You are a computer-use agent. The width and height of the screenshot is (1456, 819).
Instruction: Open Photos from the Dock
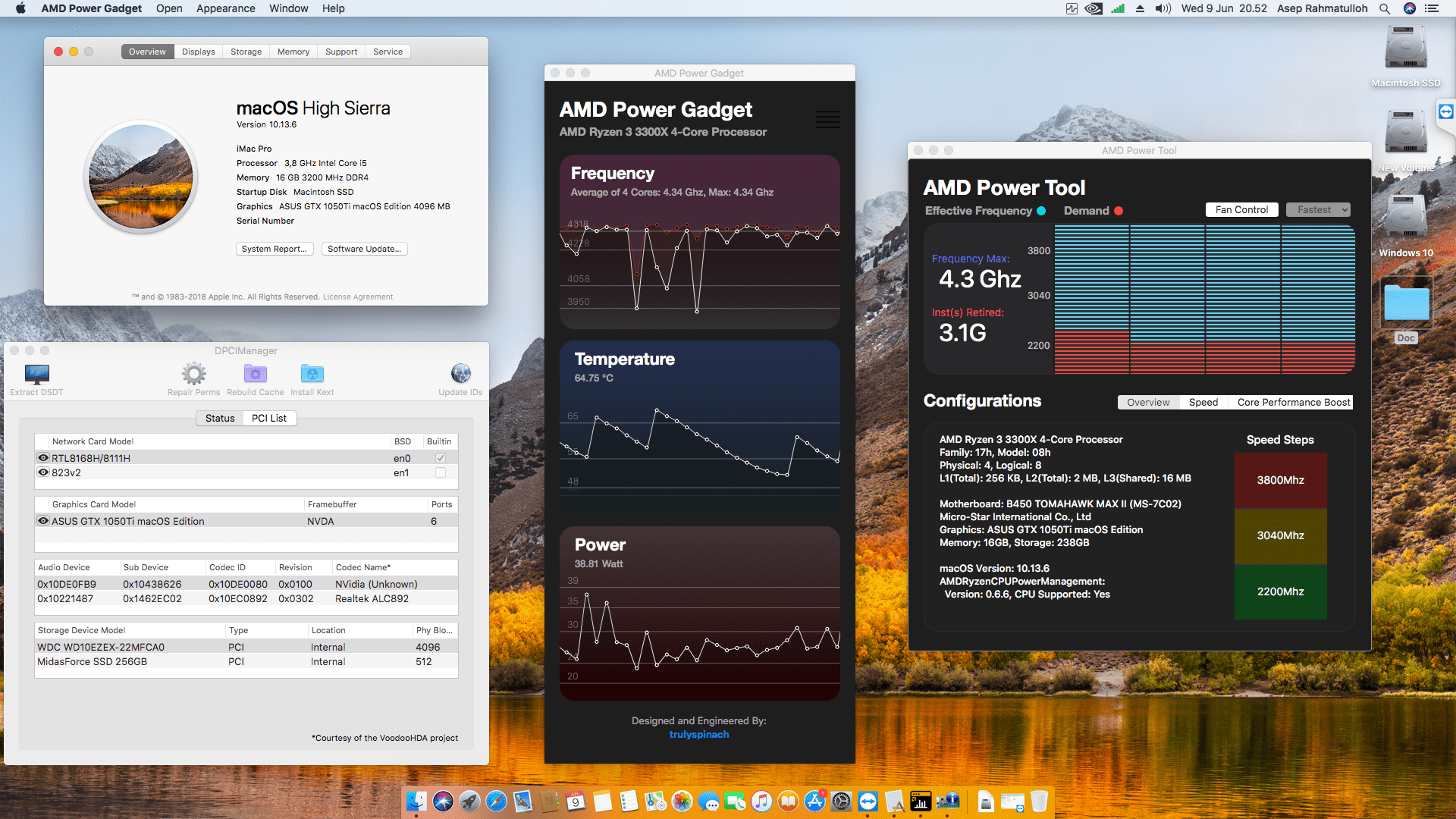[x=682, y=801]
